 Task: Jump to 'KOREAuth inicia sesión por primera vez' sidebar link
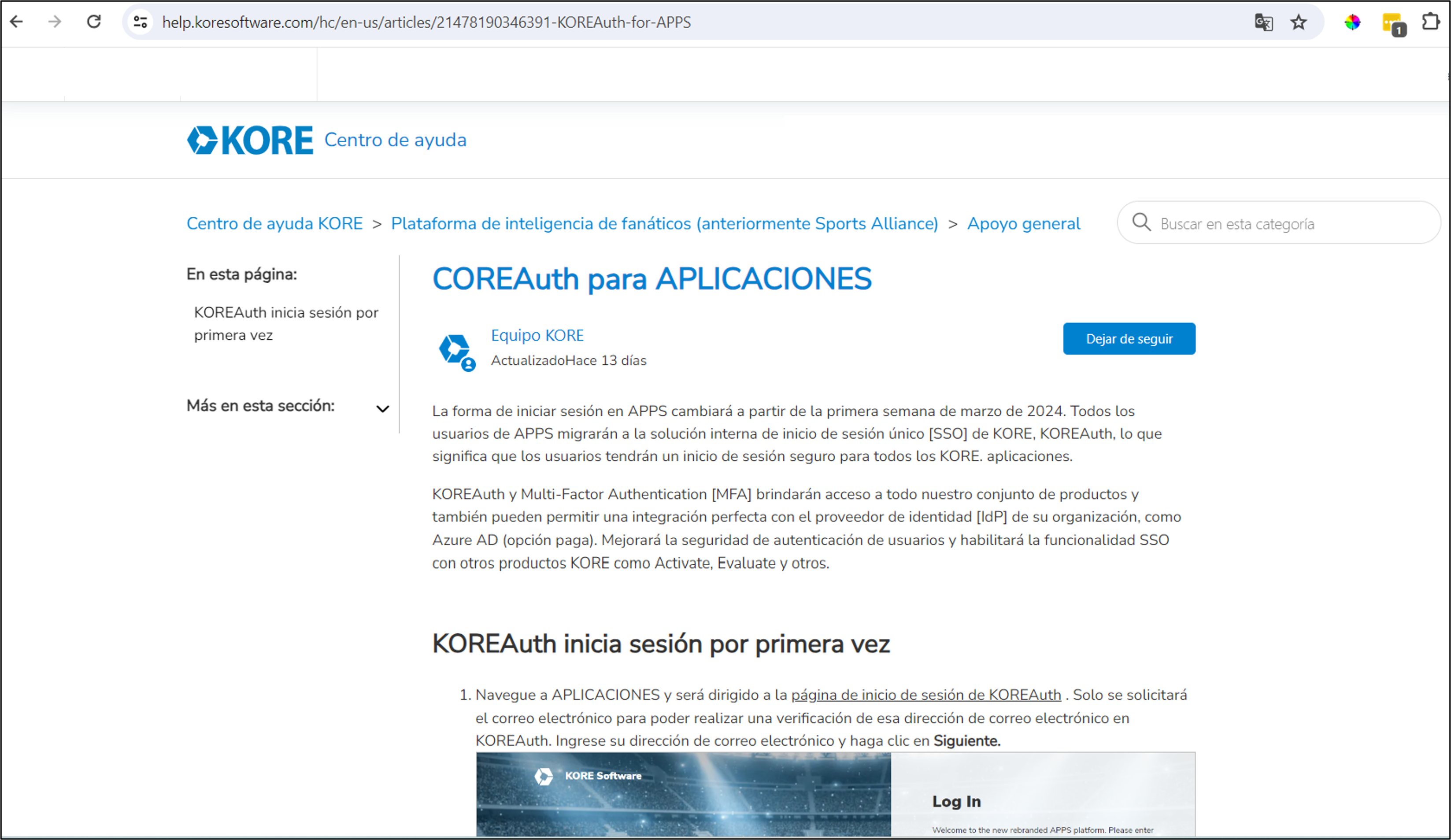(x=286, y=324)
